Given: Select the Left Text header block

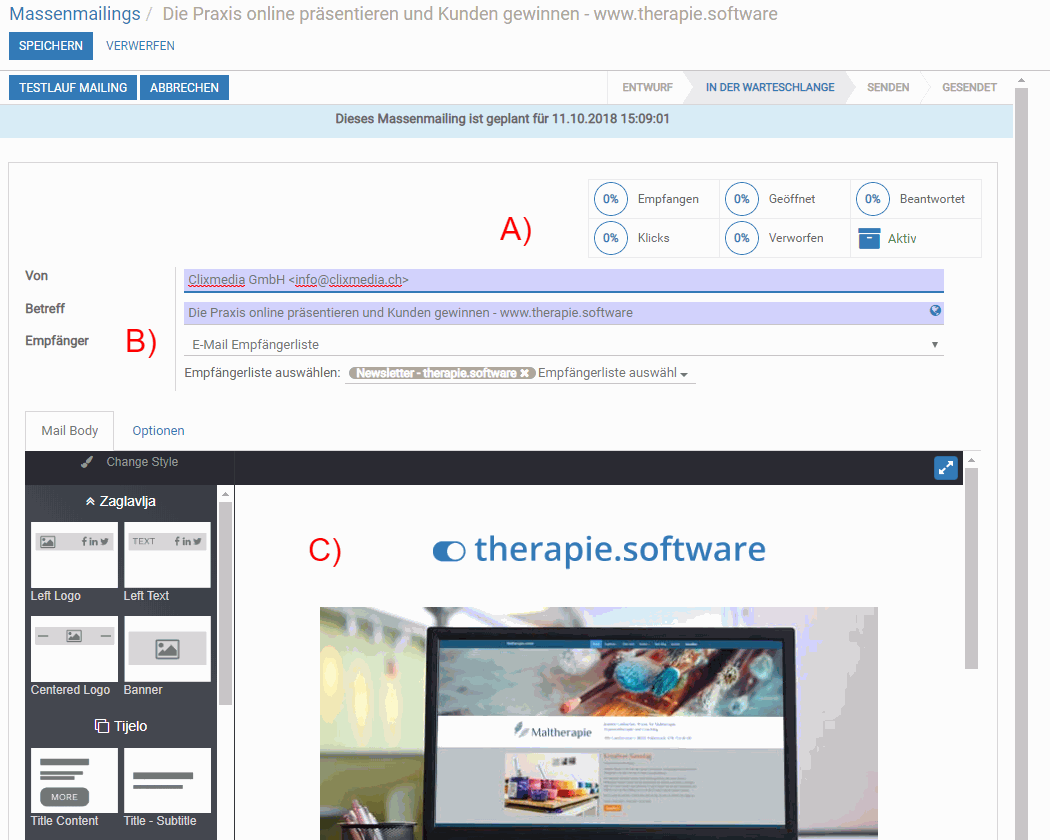Looking at the screenshot, I should [167, 555].
